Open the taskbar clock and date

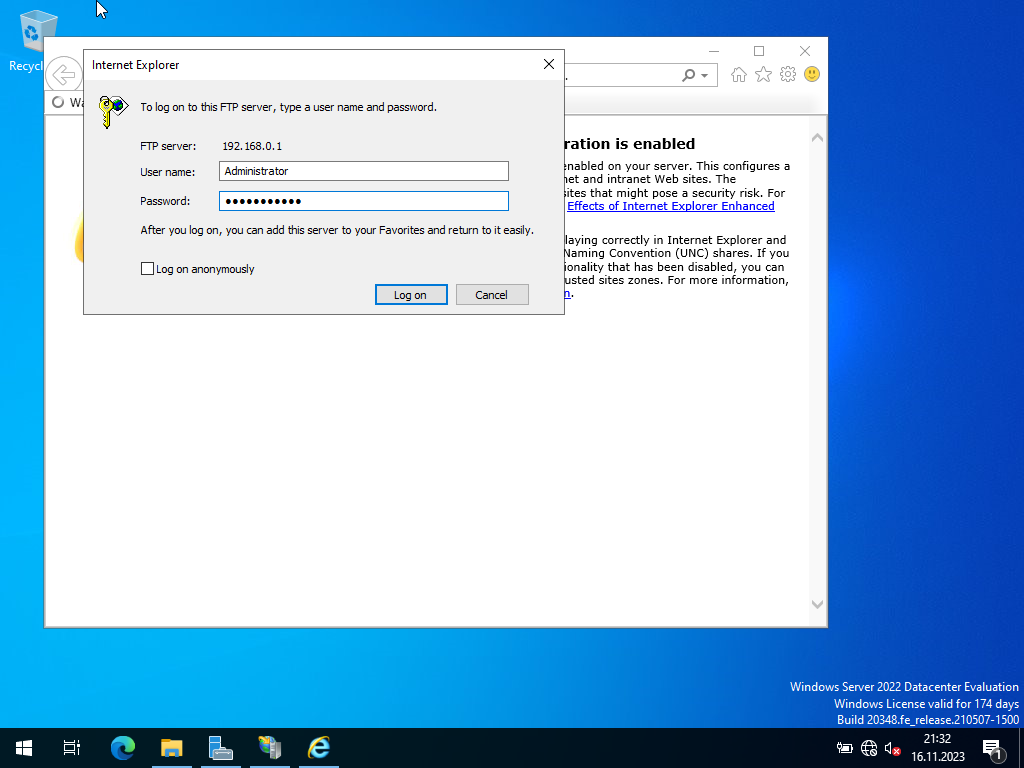[938, 748]
